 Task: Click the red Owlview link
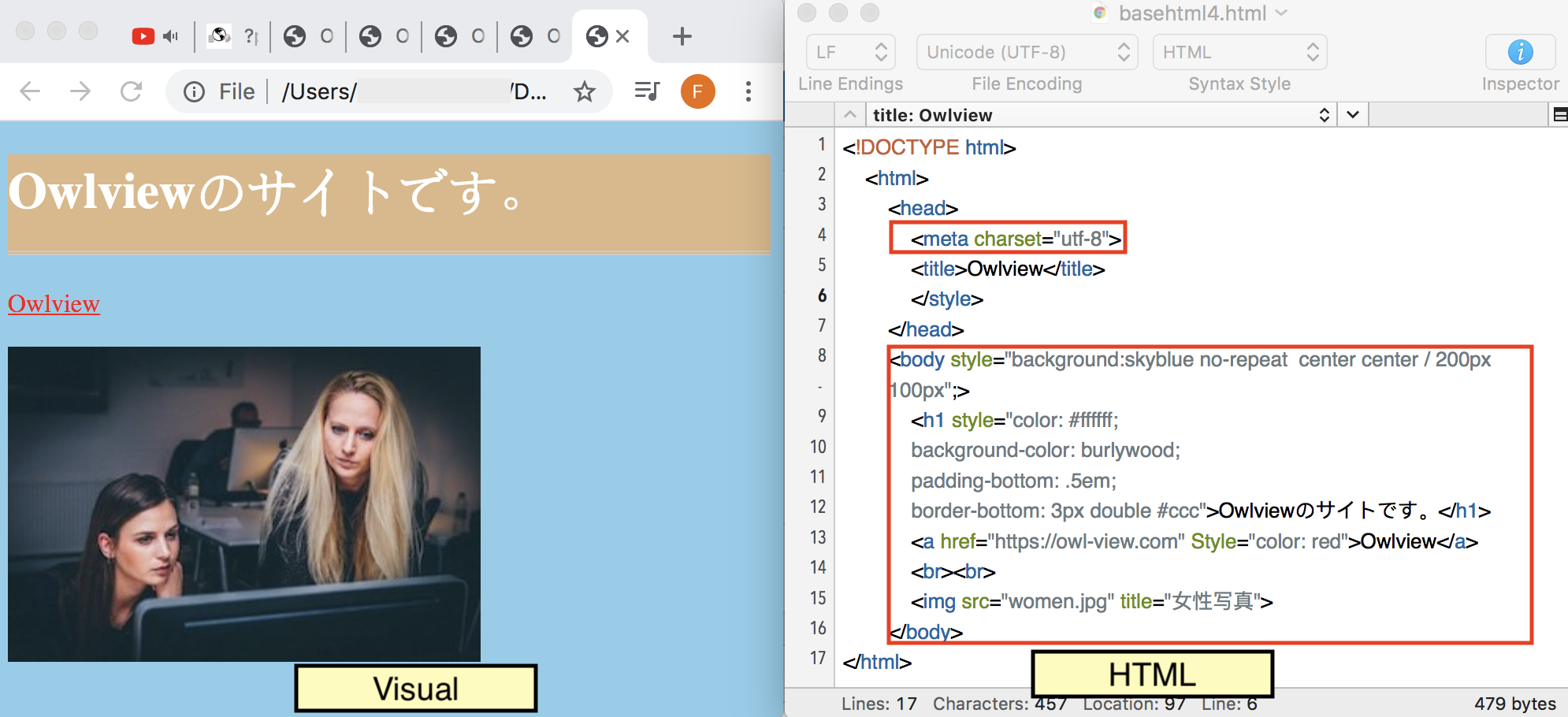point(53,303)
